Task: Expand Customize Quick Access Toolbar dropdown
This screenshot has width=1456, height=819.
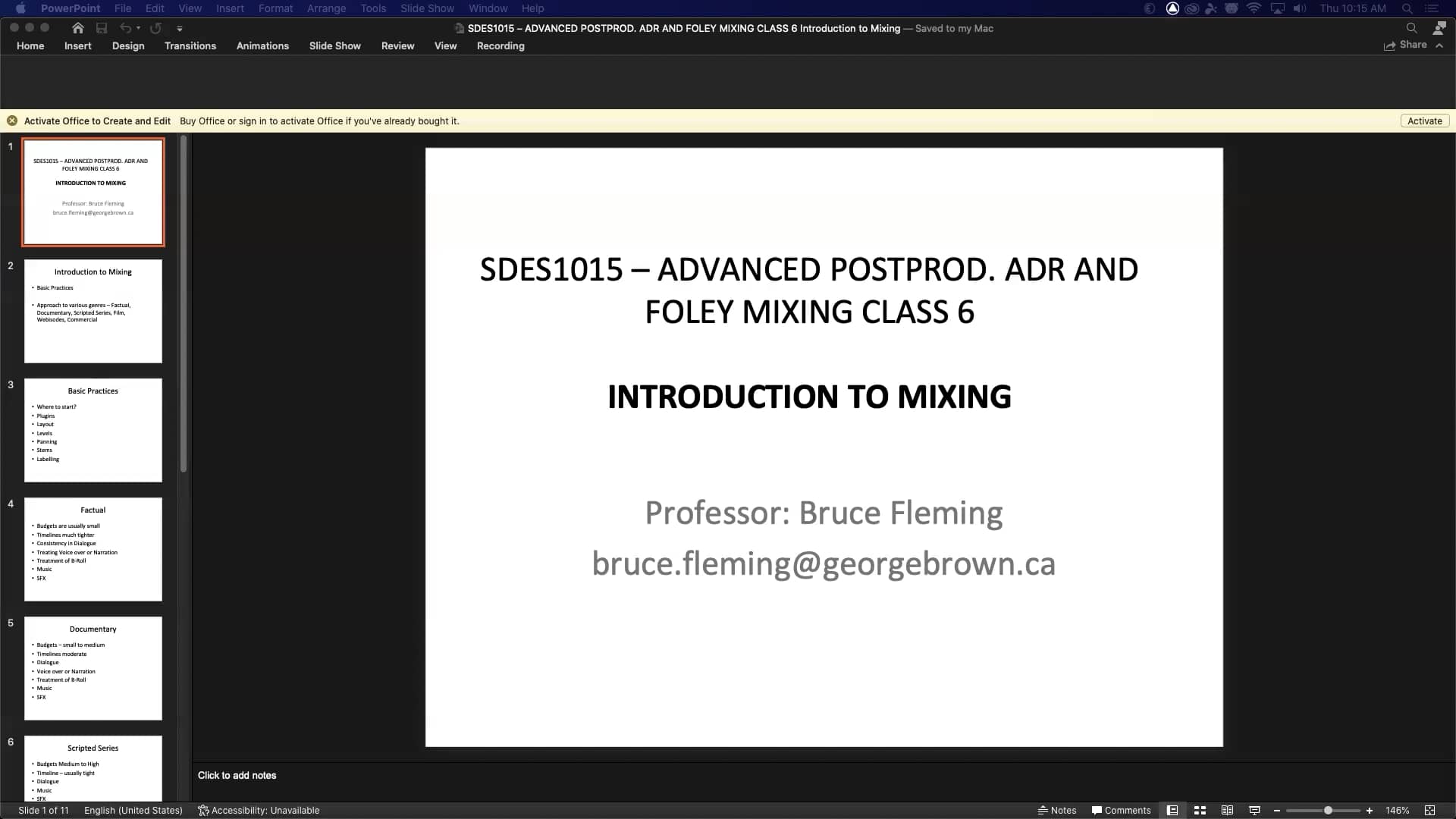Action: click(x=180, y=29)
